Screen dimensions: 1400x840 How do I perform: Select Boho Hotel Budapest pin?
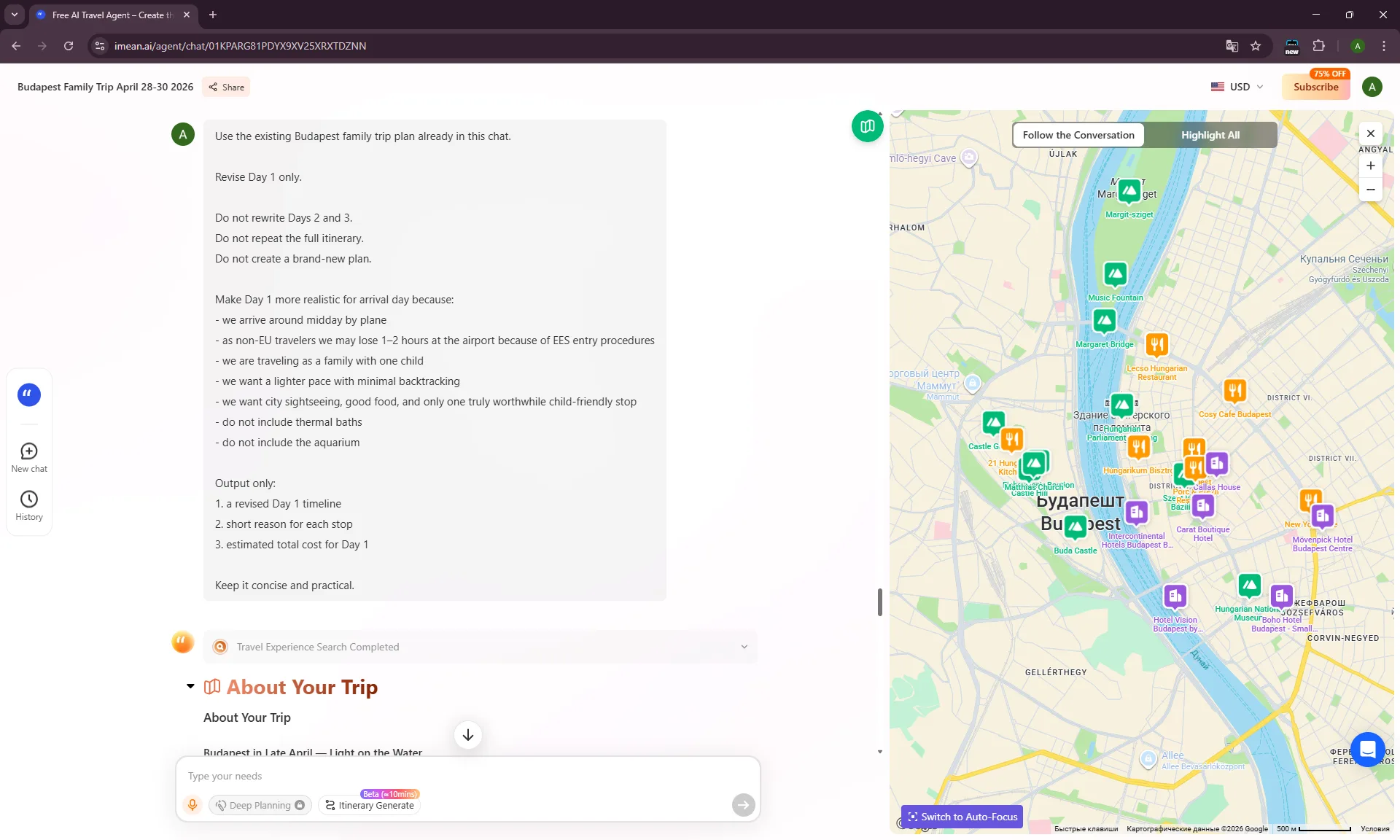[x=1281, y=597]
